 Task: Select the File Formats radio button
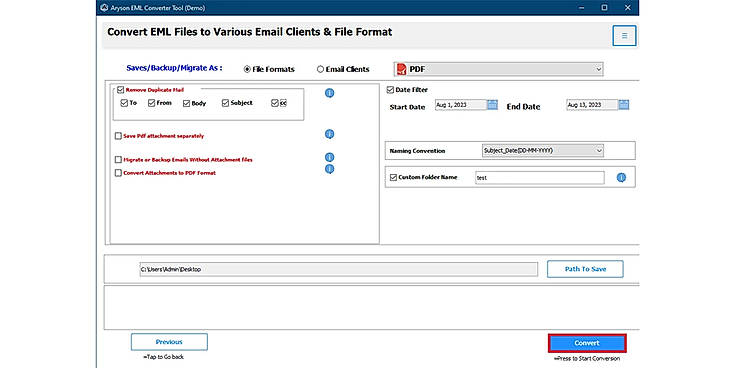pos(247,69)
